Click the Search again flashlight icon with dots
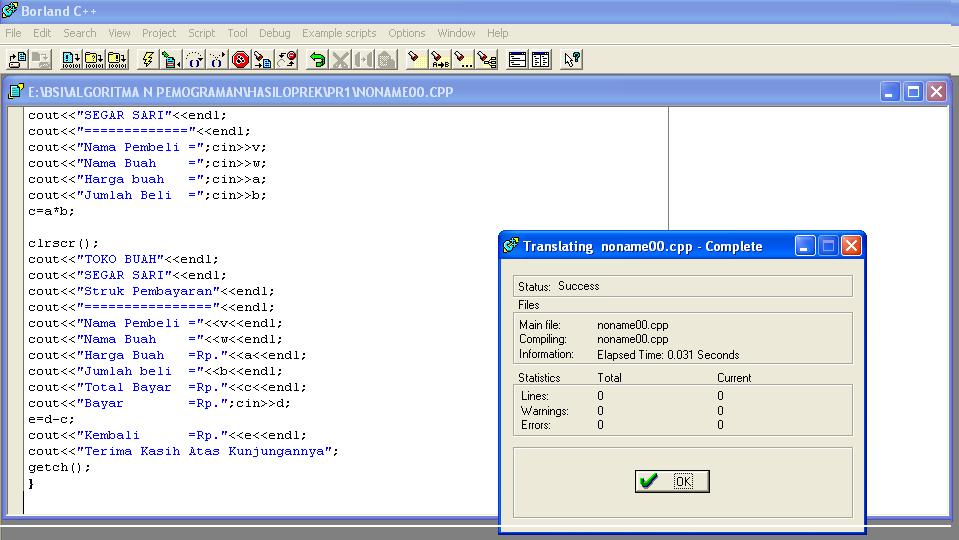959x540 pixels. coord(463,59)
